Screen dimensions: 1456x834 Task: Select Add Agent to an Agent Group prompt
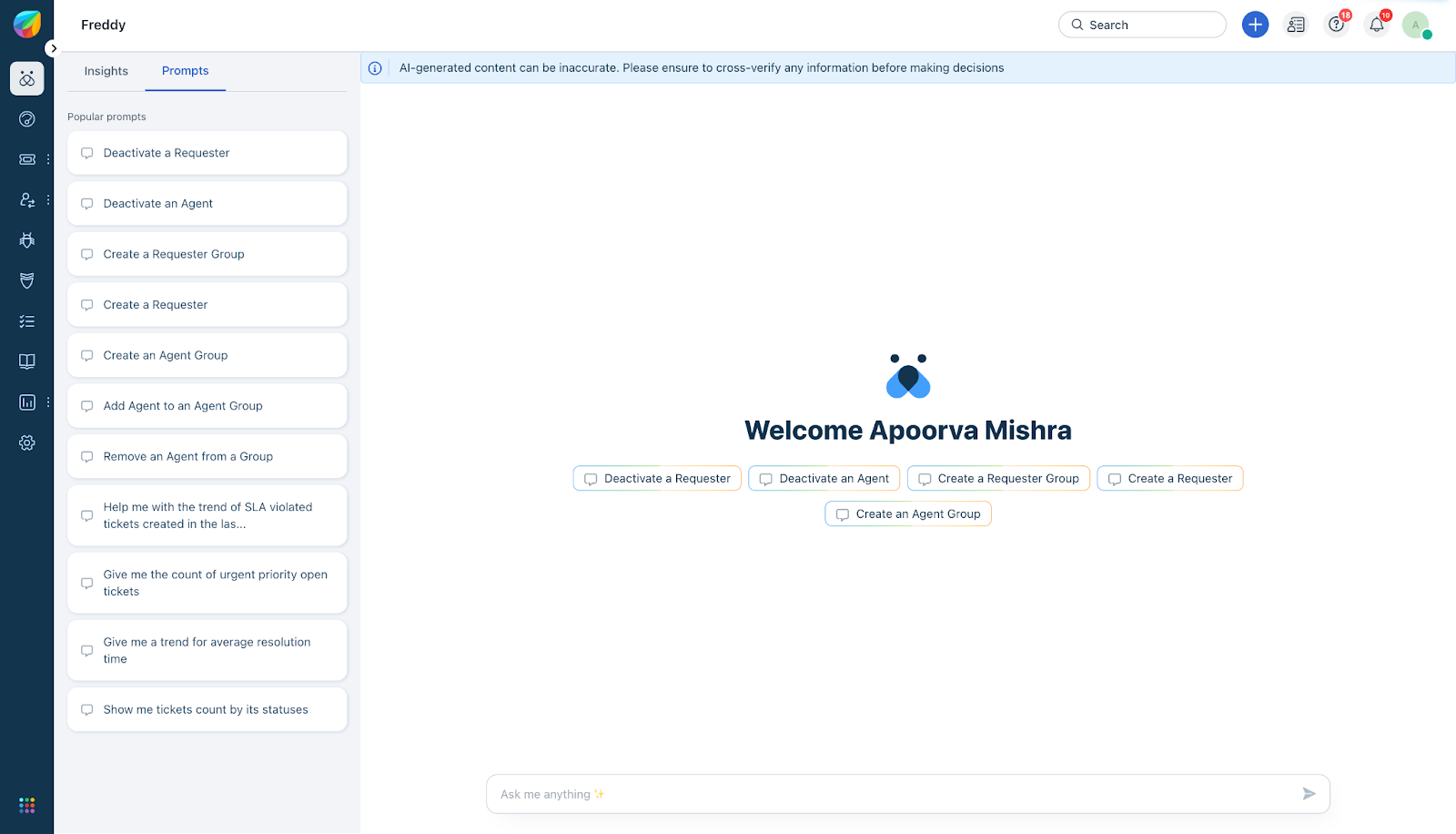207,406
